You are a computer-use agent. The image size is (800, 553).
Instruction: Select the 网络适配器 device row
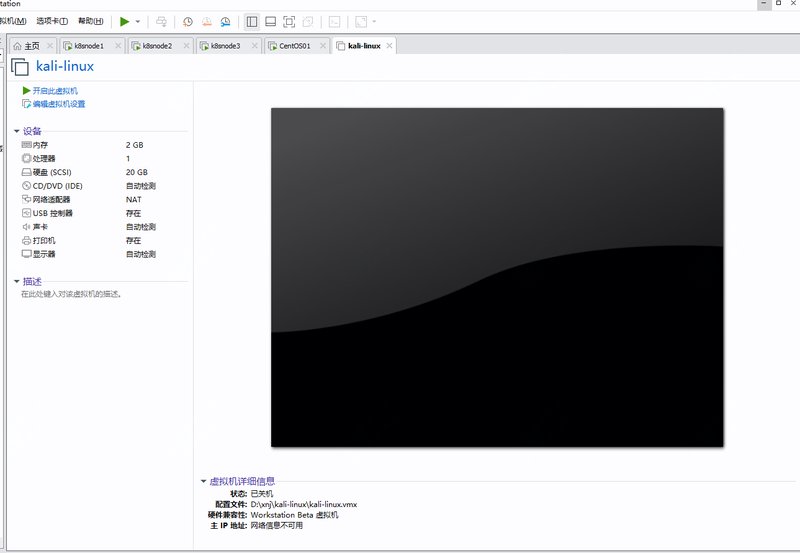tap(52, 199)
